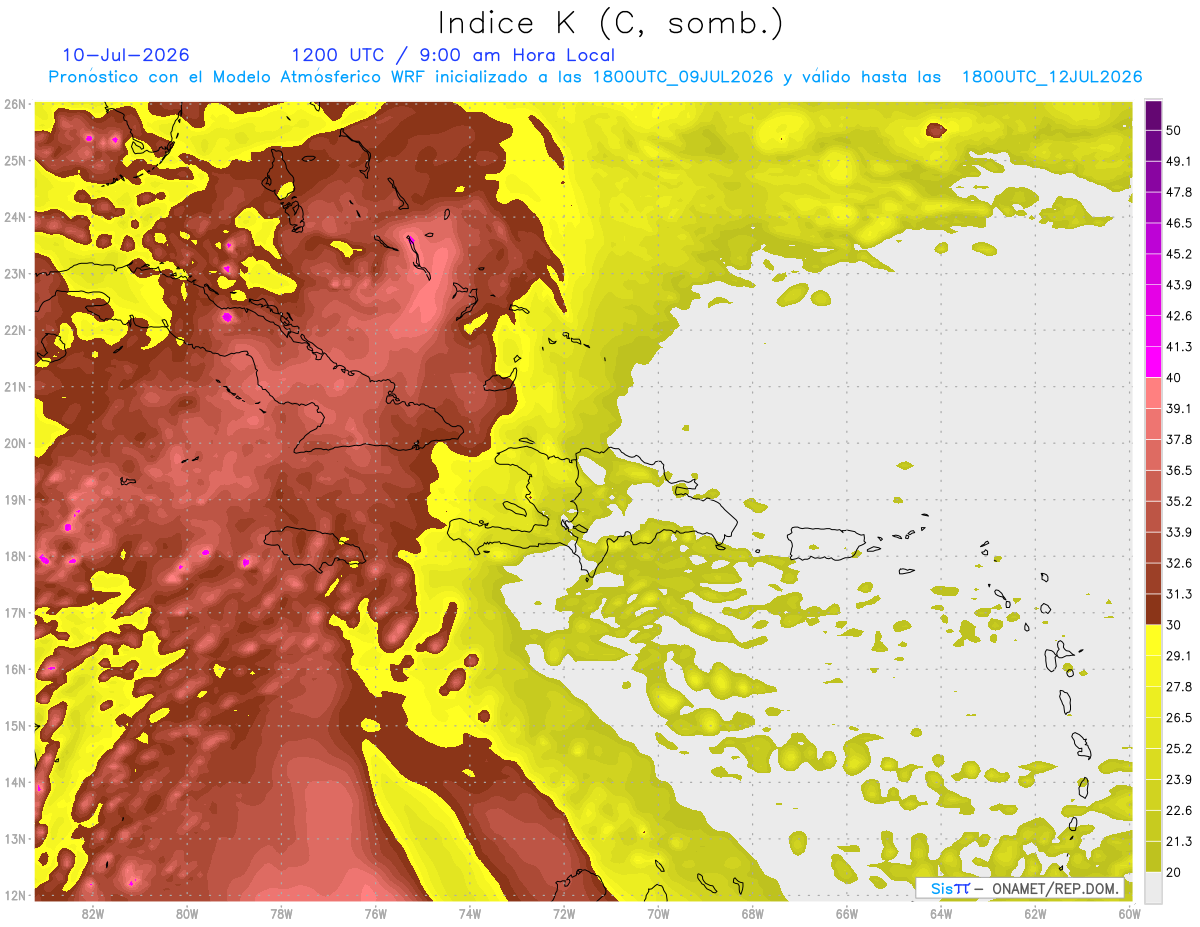
Task: Select the "68W" longitude label
Action: (x=752, y=914)
